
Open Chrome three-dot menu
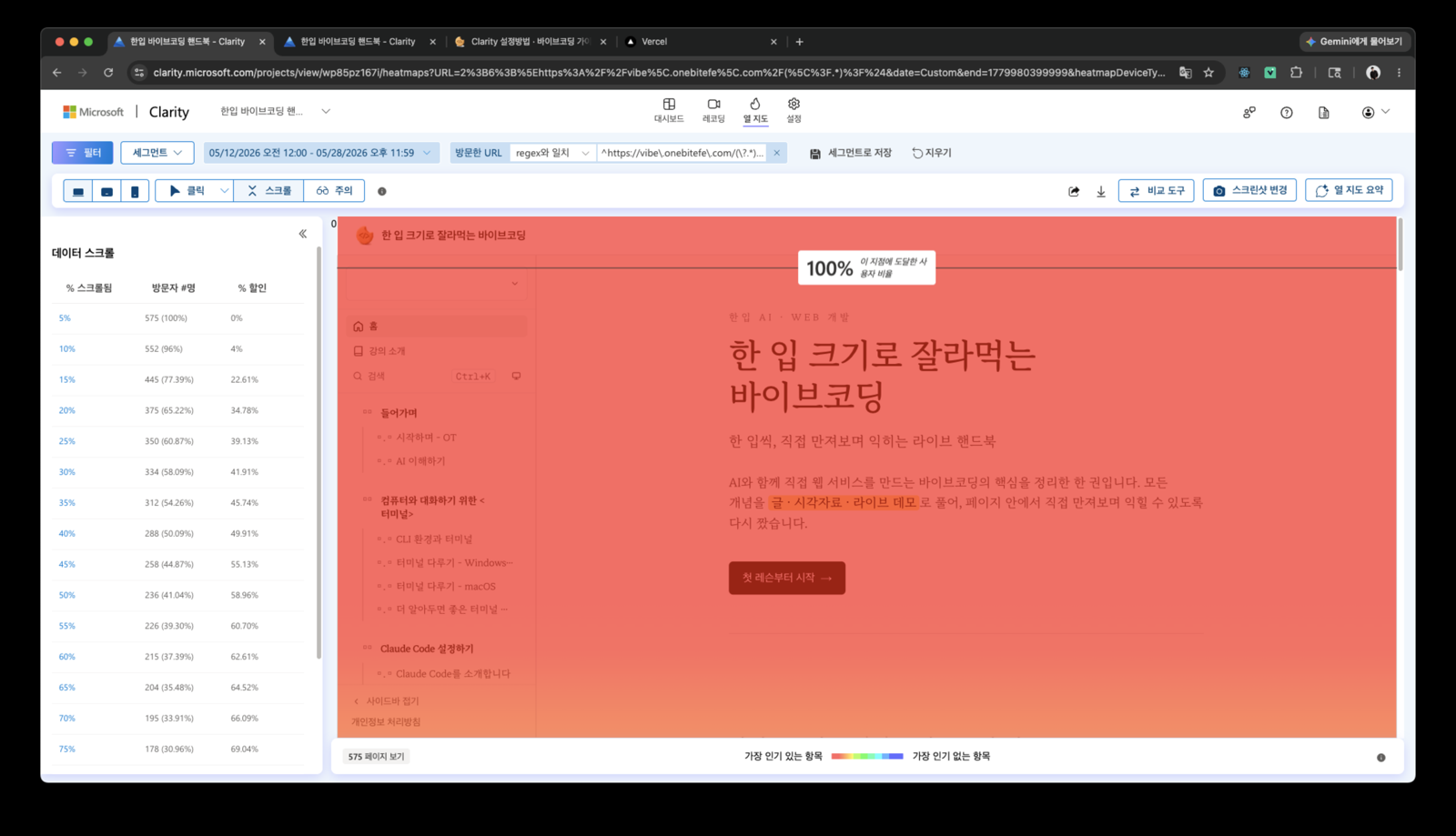[1400, 73]
